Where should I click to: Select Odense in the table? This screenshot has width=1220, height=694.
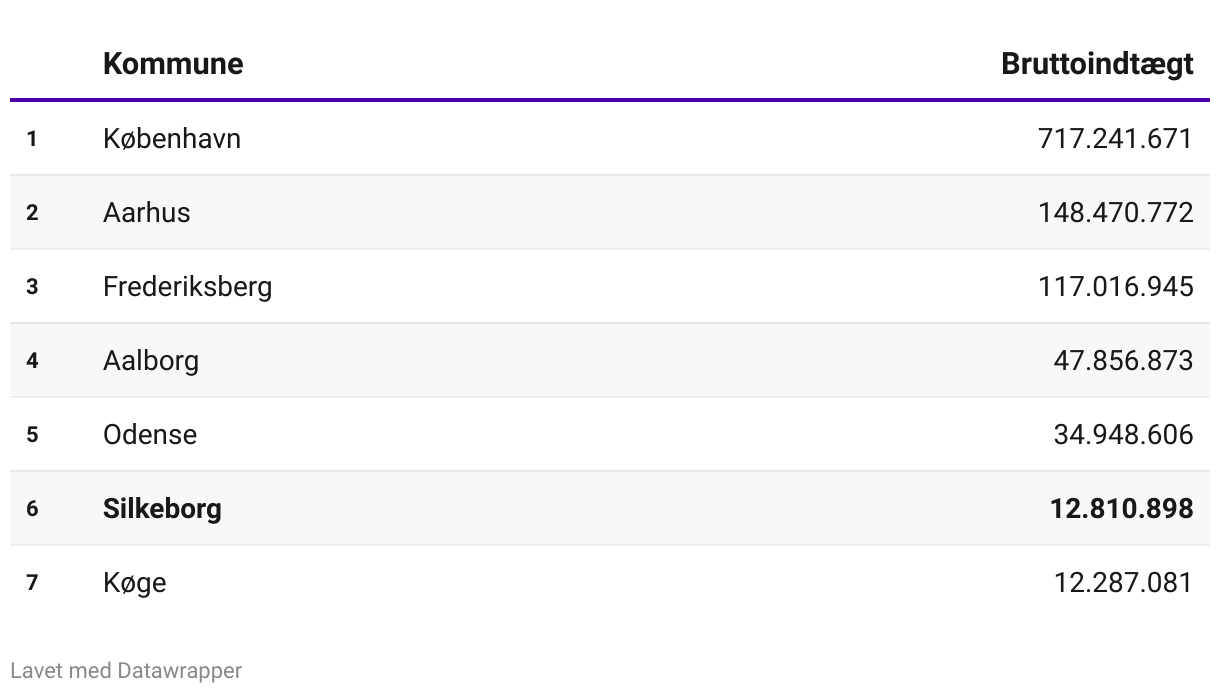150,434
